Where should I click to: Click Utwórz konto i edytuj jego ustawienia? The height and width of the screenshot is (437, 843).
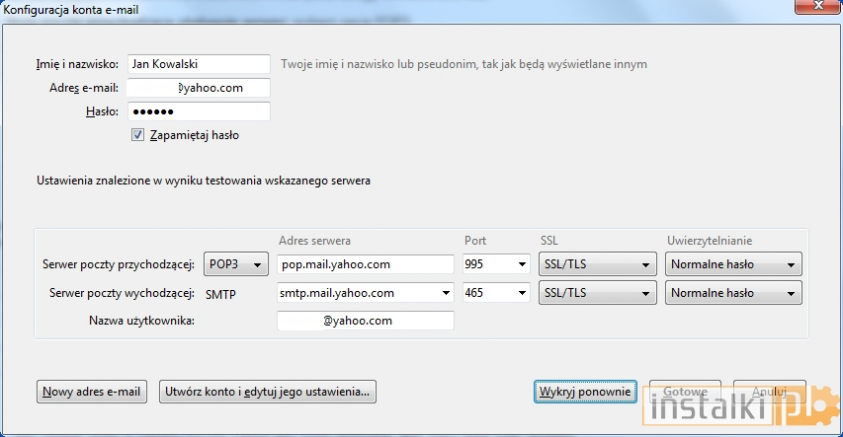click(x=267, y=392)
